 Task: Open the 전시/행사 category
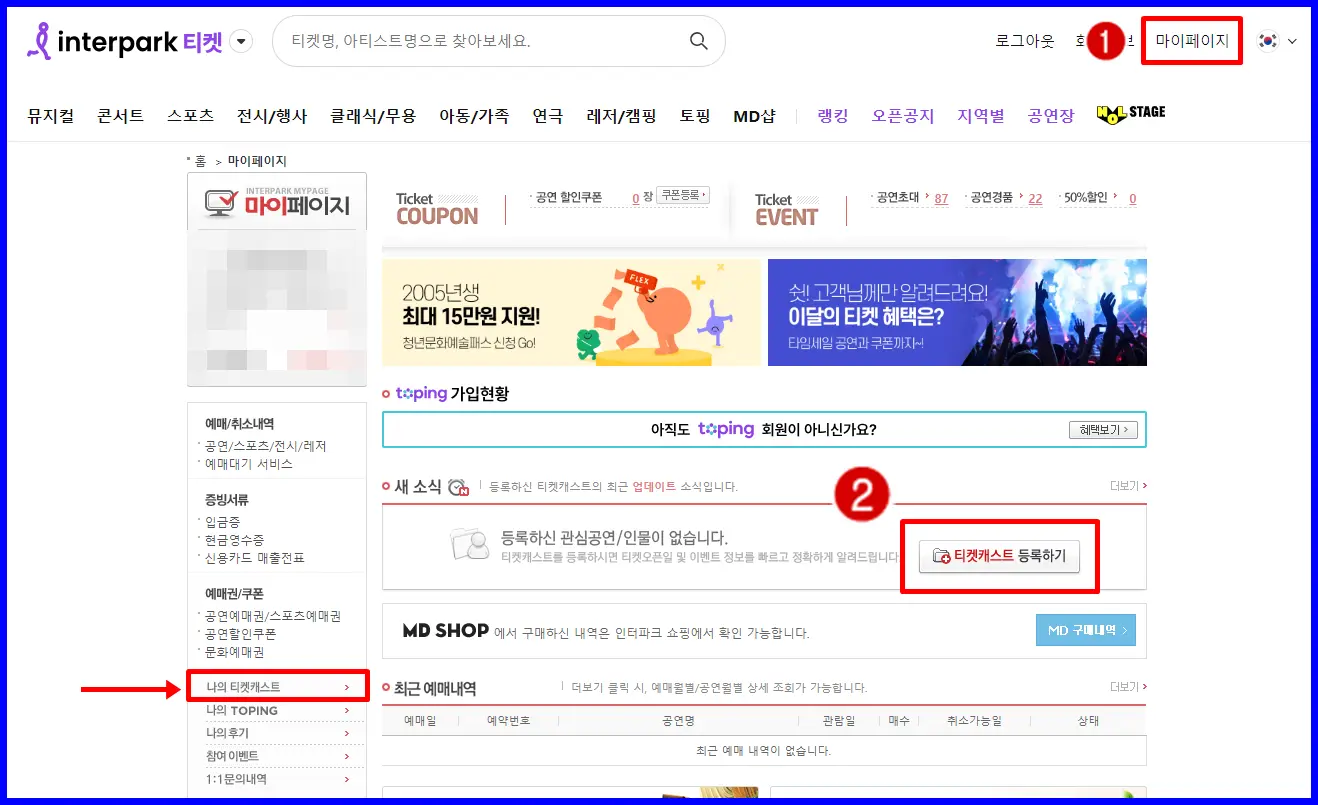(272, 115)
